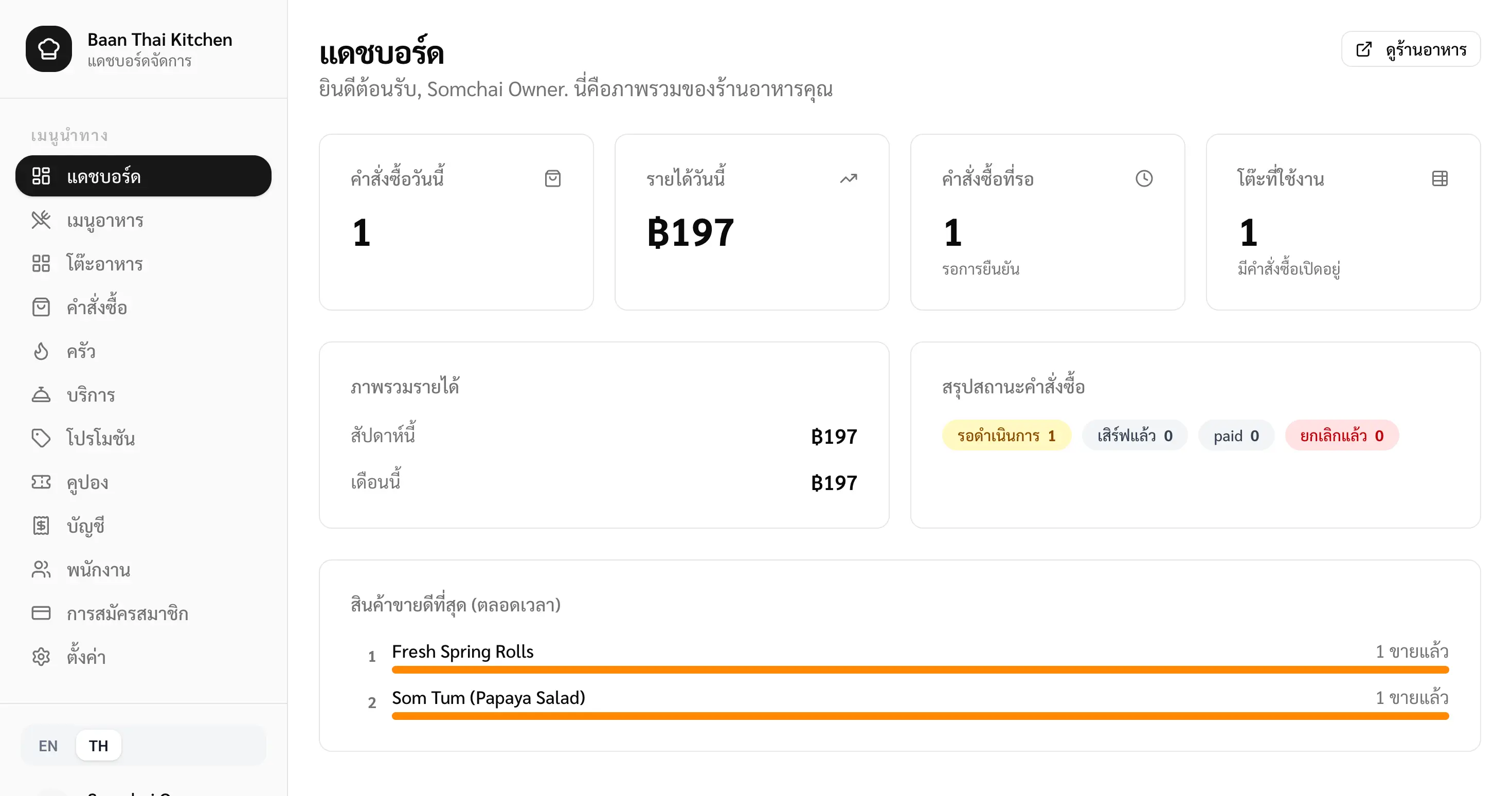The height and width of the screenshot is (796, 1512).
Task: Click the clock icon in the คำสั่งซื้อที่รอ card
Action: click(x=1145, y=178)
